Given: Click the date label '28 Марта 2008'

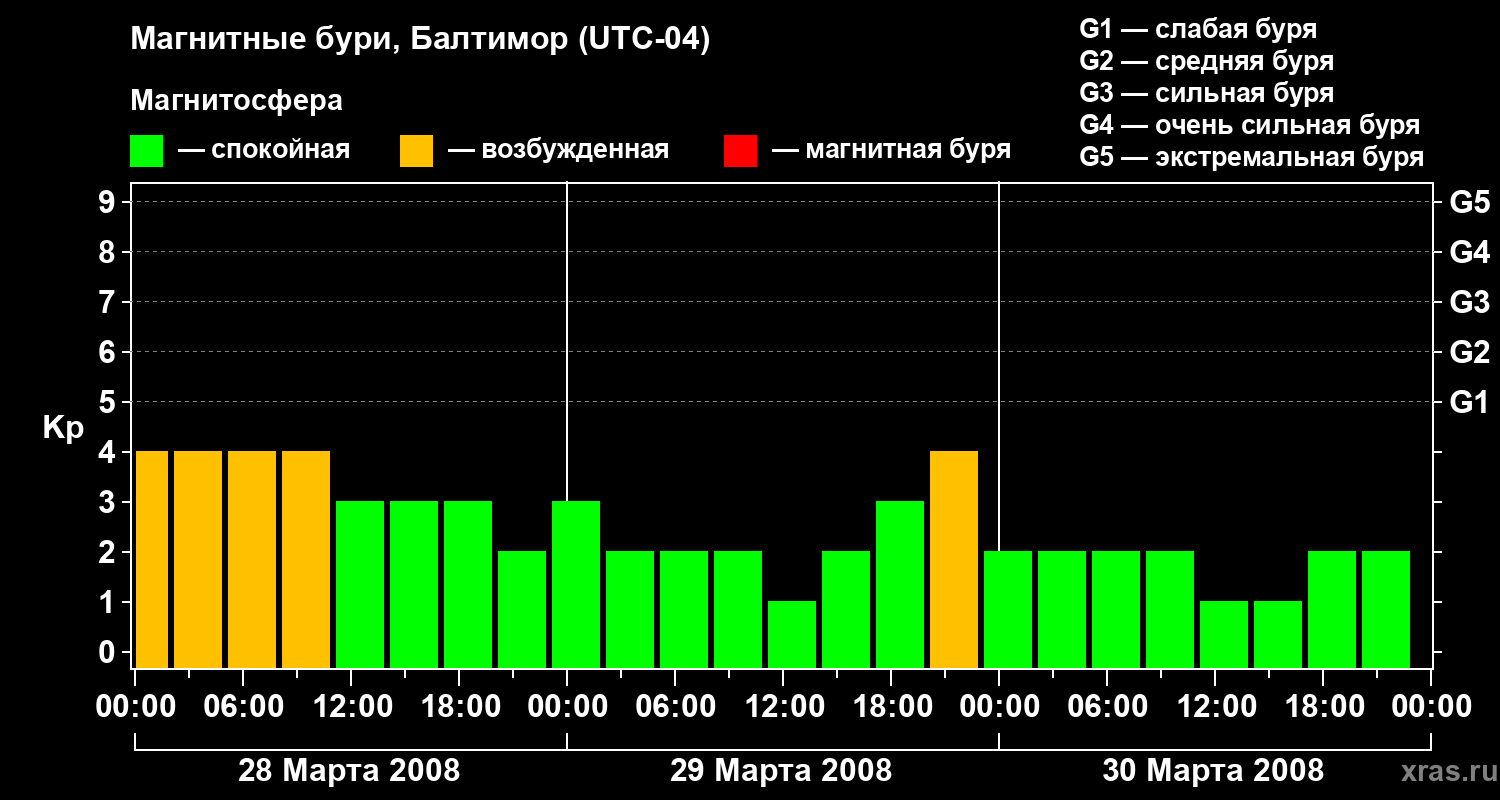Looking at the screenshot, I should pos(349,770).
